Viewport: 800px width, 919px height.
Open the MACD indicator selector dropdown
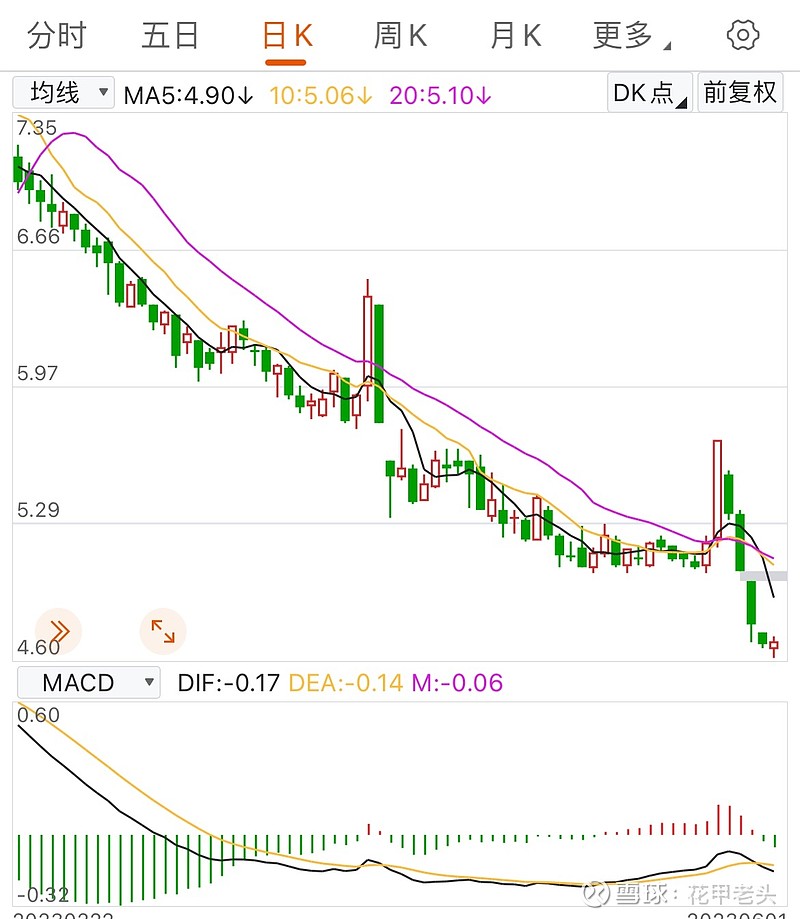click(x=88, y=682)
